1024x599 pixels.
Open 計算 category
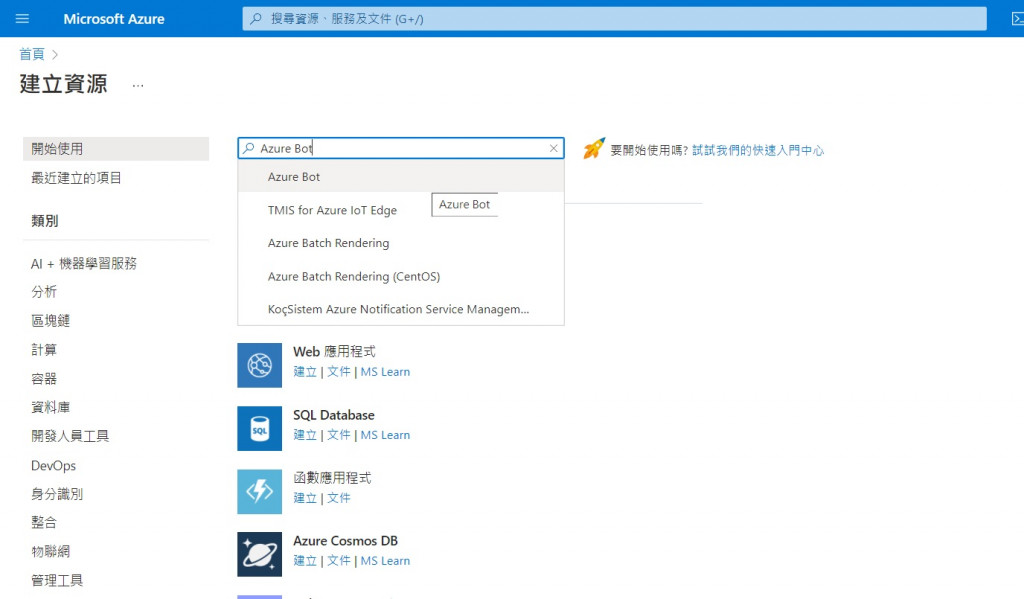point(44,349)
